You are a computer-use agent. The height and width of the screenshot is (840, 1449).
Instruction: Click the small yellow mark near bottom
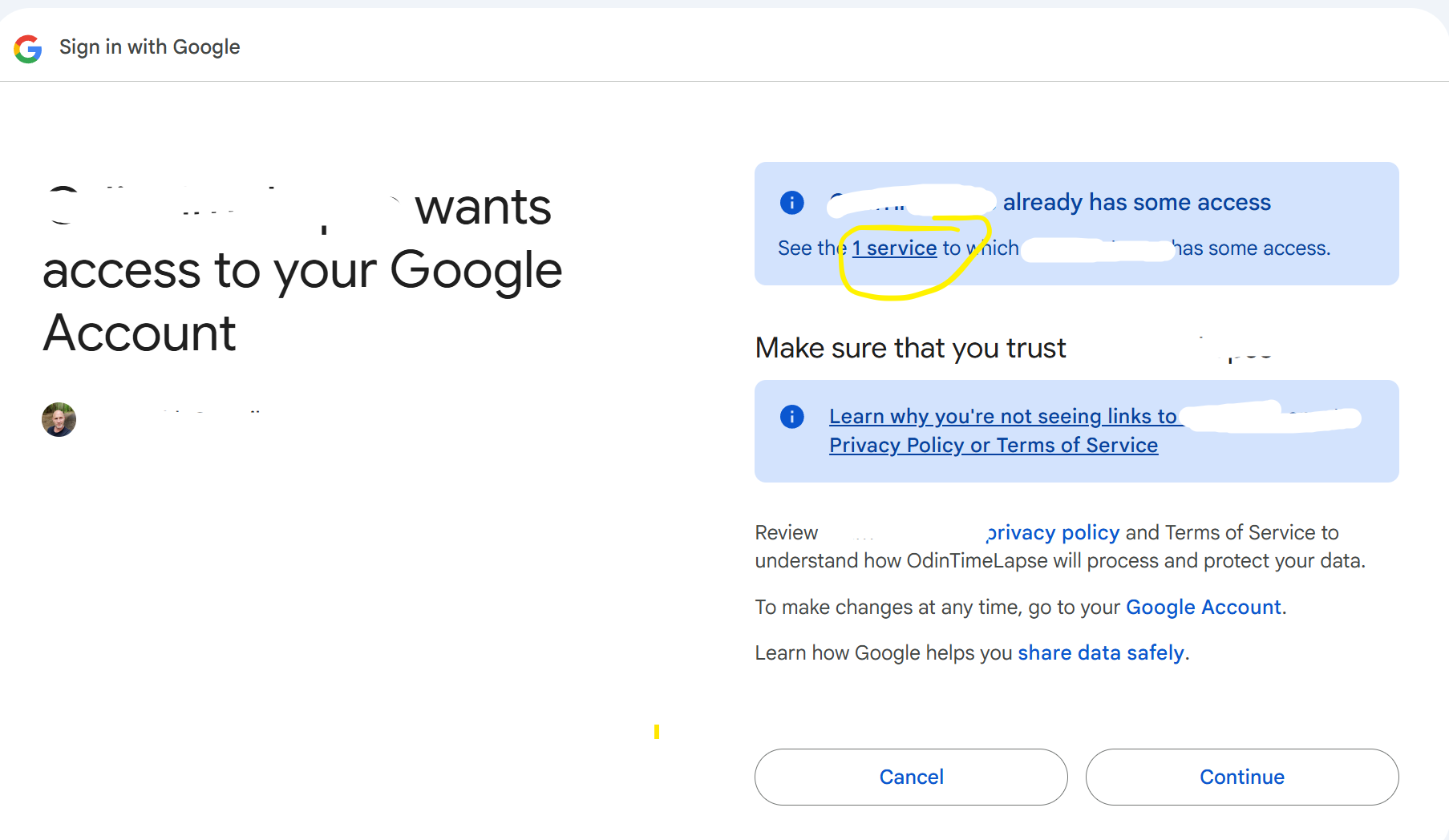[x=656, y=731]
